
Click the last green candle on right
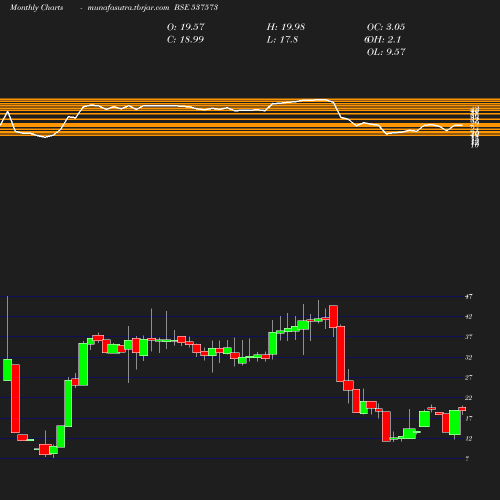coord(455,422)
